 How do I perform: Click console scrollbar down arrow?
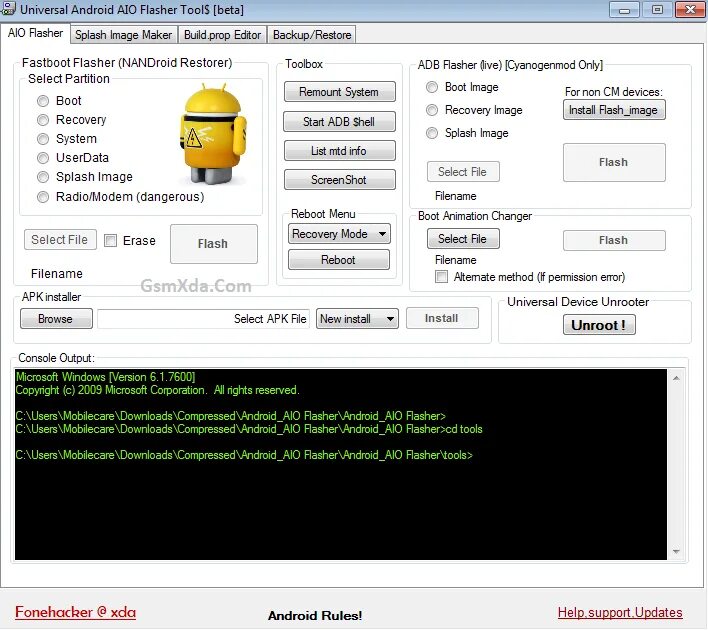[x=676, y=551]
